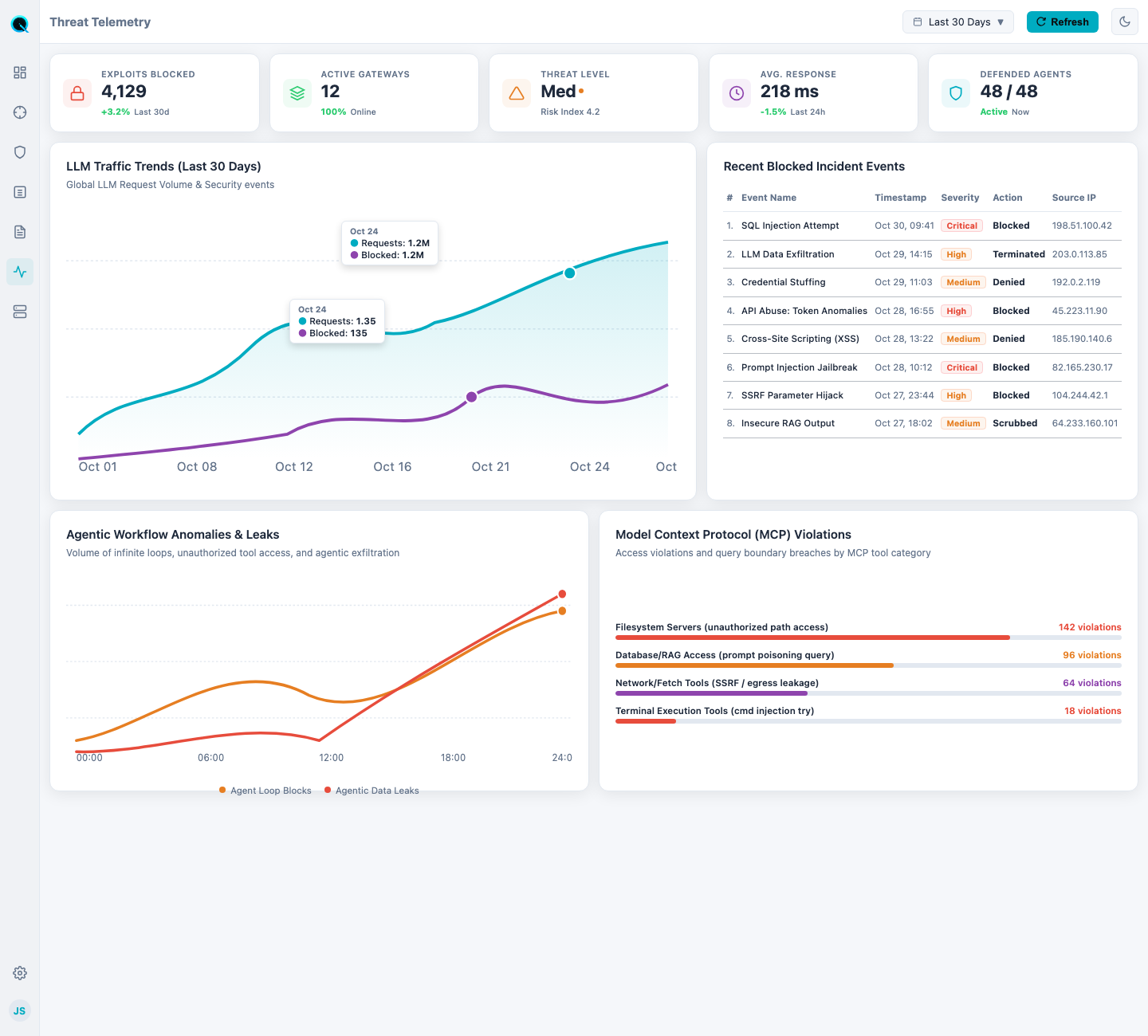The width and height of the screenshot is (1148, 1036).
Task: Open settings gear icon in sidebar
Action: (x=20, y=973)
